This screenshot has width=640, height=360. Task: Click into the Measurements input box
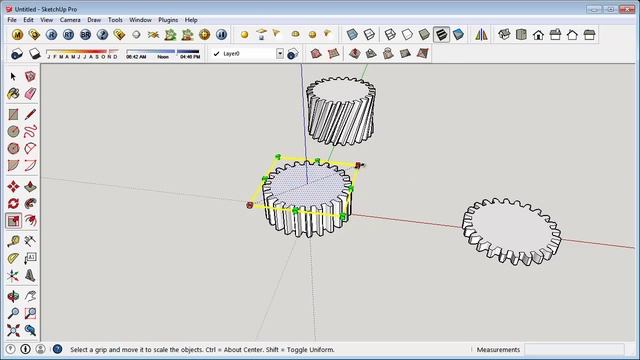click(x=574, y=349)
